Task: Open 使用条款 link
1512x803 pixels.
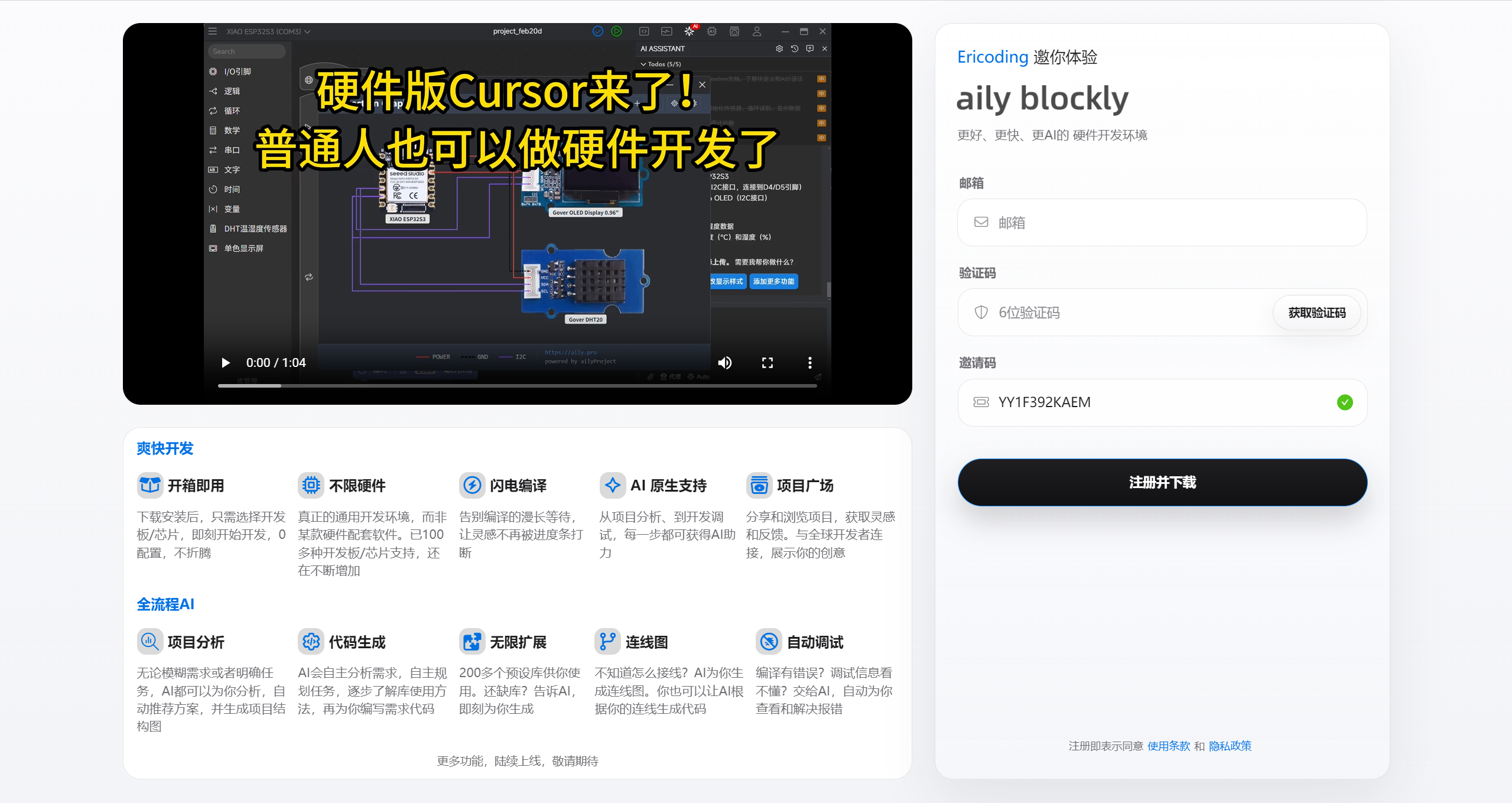Action: pyautogui.click(x=1168, y=746)
